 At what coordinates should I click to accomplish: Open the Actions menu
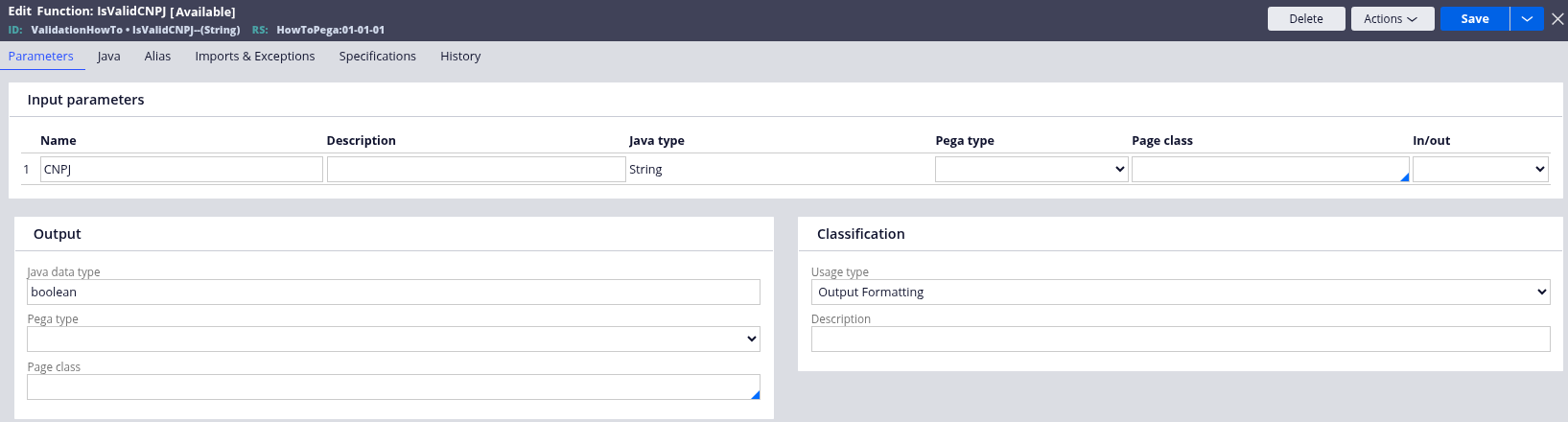[x=1392, y=19]
